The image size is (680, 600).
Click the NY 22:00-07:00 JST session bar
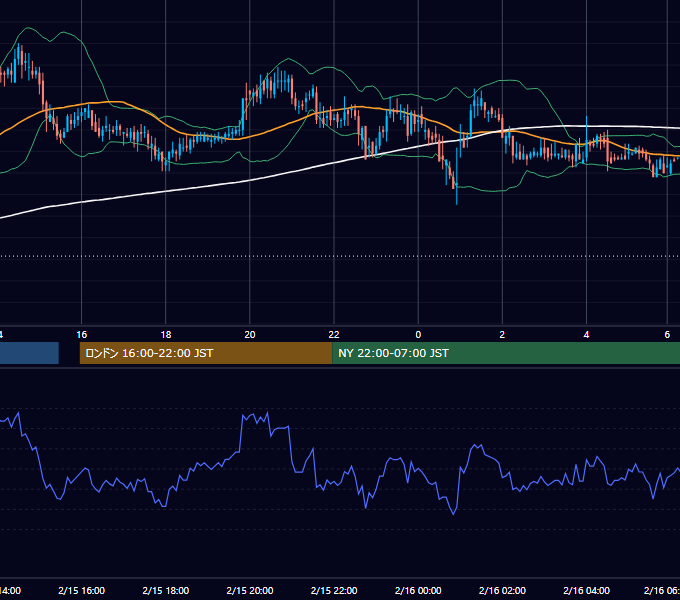pyautogui.click(x=506, y=353)
